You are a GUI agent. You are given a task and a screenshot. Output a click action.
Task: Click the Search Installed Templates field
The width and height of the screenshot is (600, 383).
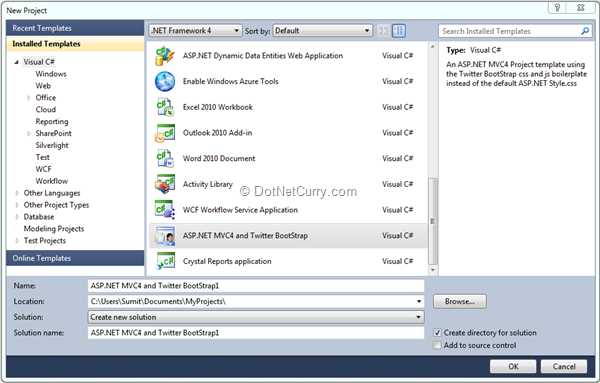point(510,31)
